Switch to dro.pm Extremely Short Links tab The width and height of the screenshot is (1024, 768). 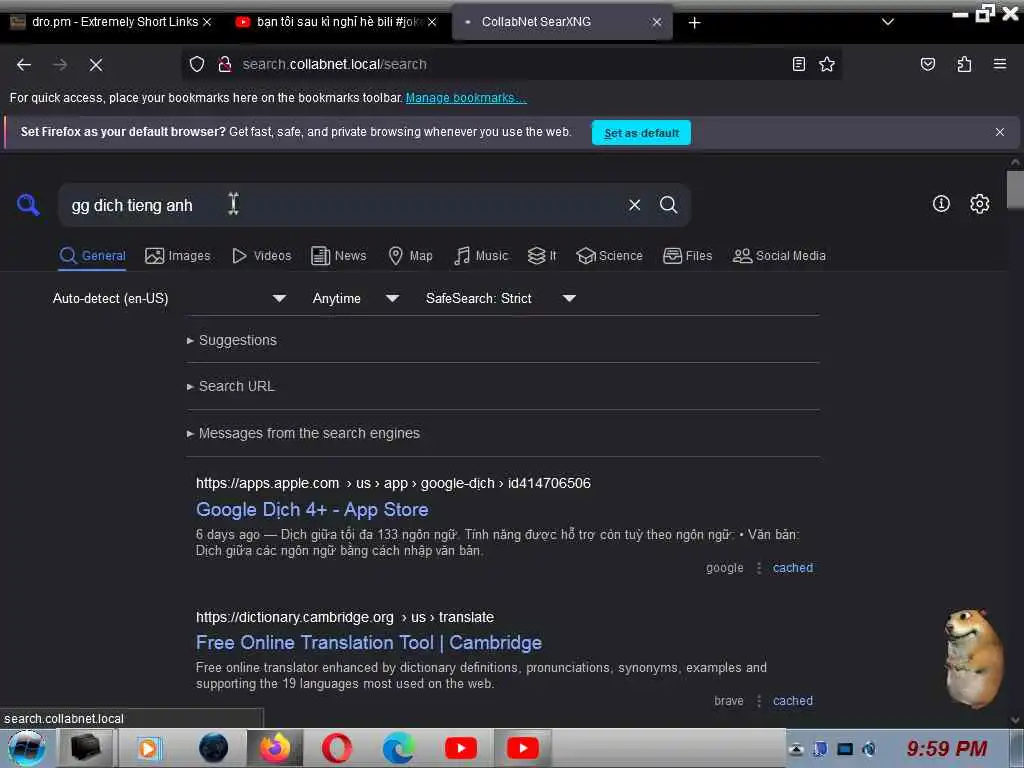click(x=110, y=22)
